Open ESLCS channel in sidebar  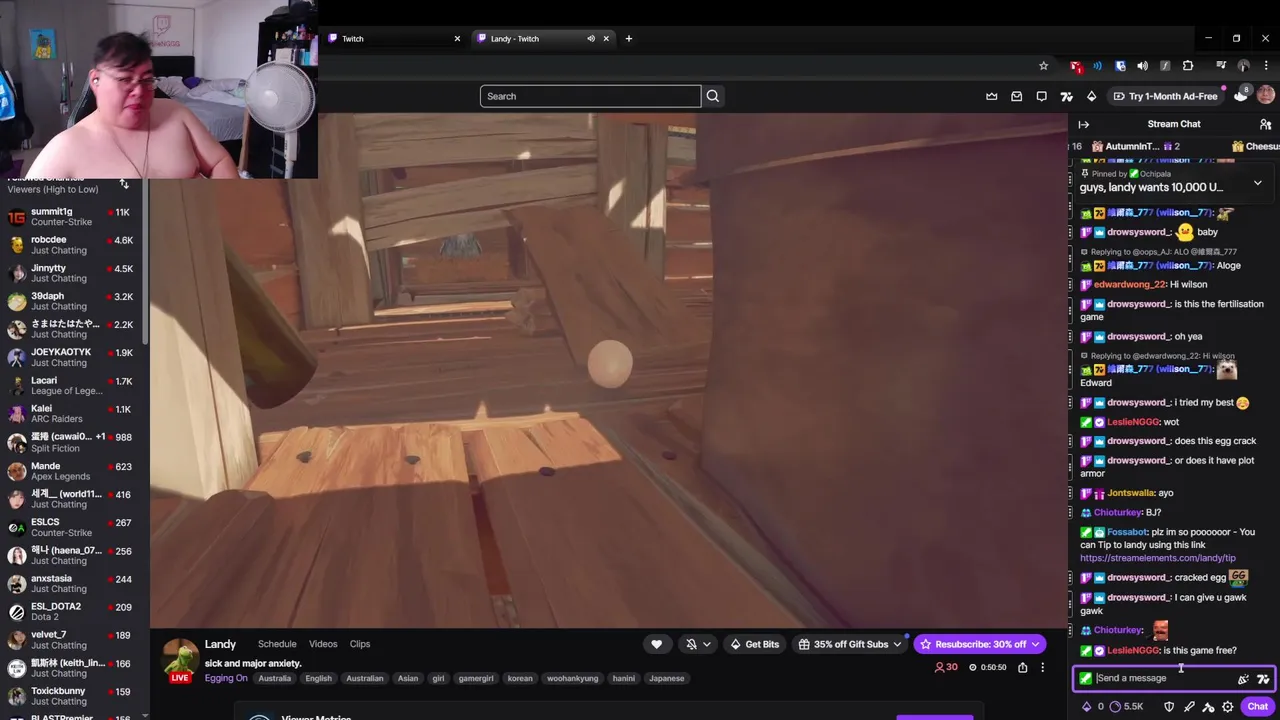coord(75,527)
